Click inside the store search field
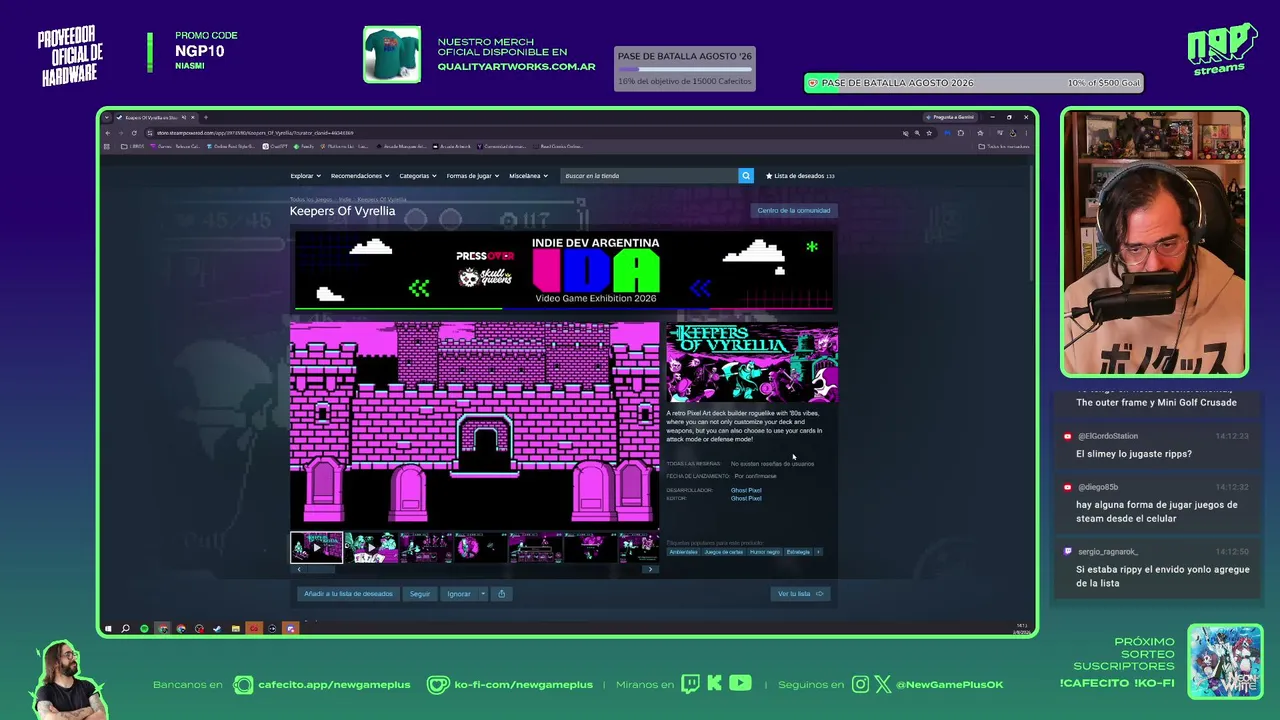The height and width of the screenshot is (720, 1280). tap(649, 176)
